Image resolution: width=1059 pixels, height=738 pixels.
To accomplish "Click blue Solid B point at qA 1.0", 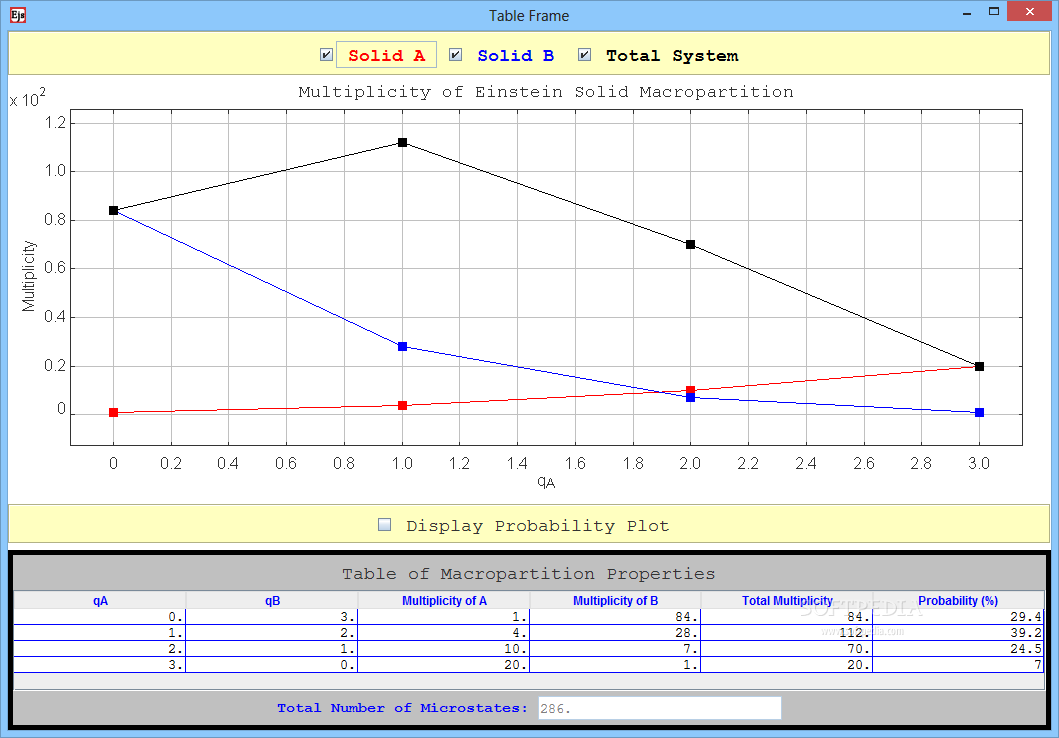I will pos(403,346).
